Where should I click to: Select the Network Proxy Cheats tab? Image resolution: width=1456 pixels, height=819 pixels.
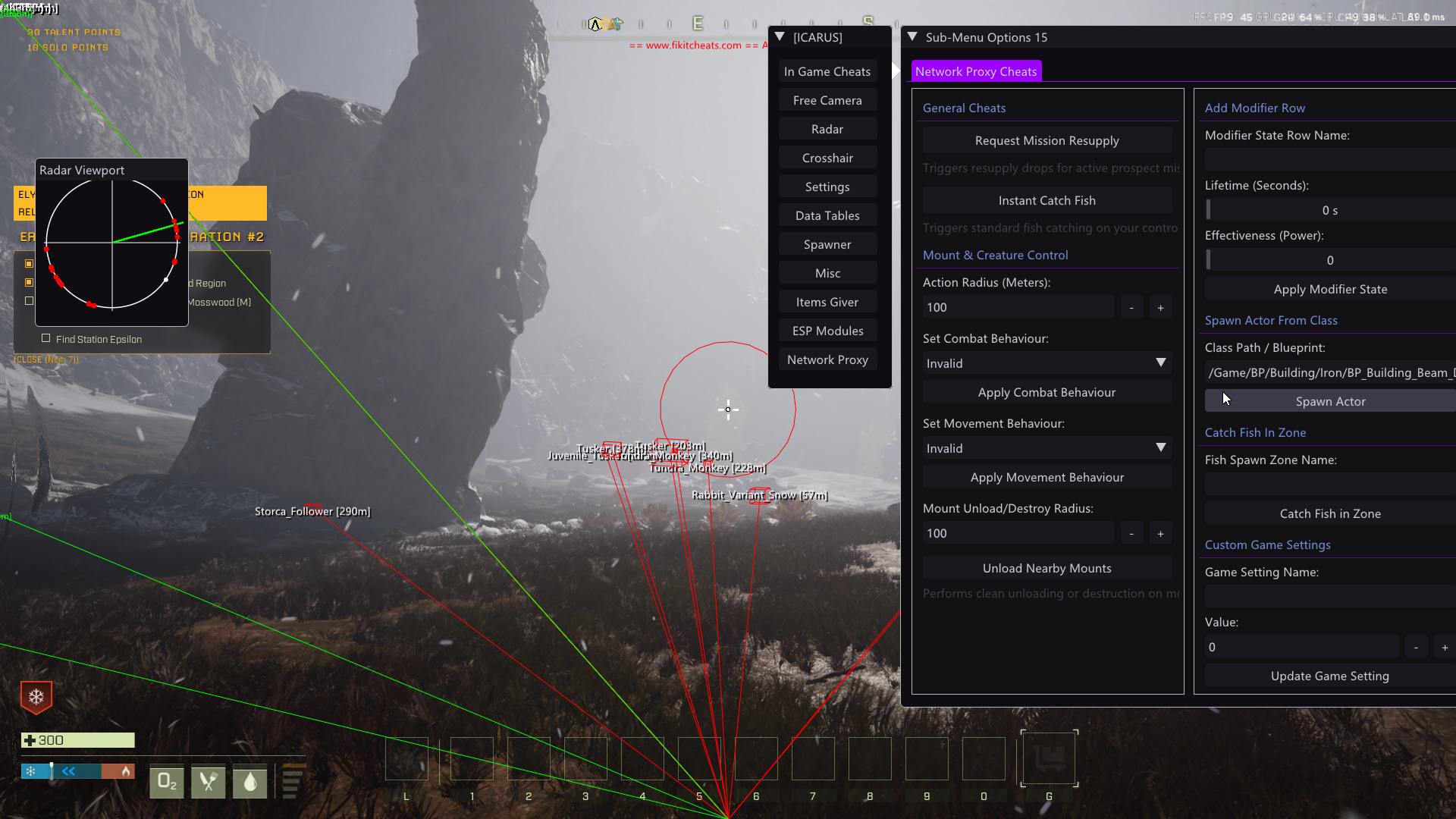point(976,71)
